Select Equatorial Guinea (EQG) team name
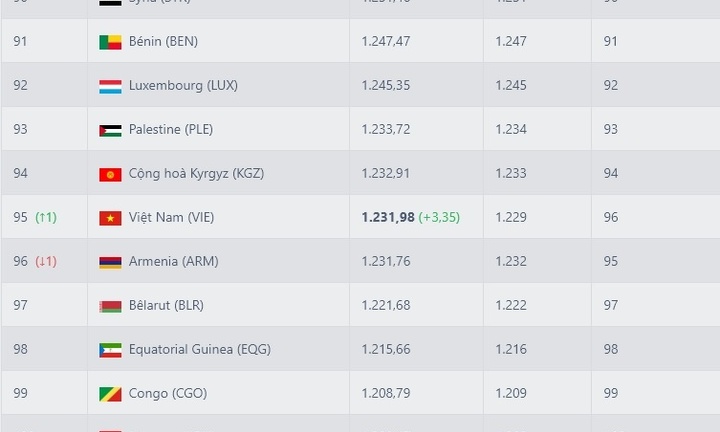Image resolution: width=720 pixels, height=432 pixels. coord(200,349)
